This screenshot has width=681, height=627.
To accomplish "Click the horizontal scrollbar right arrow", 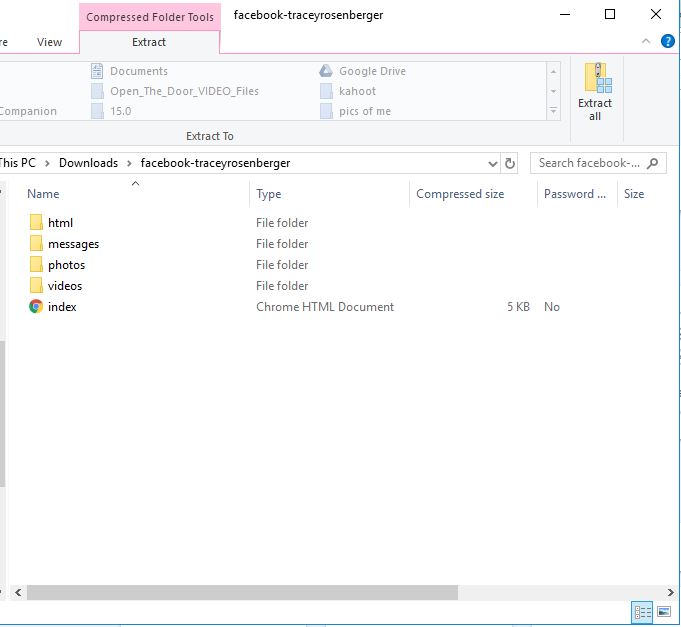I will (670, 592).
